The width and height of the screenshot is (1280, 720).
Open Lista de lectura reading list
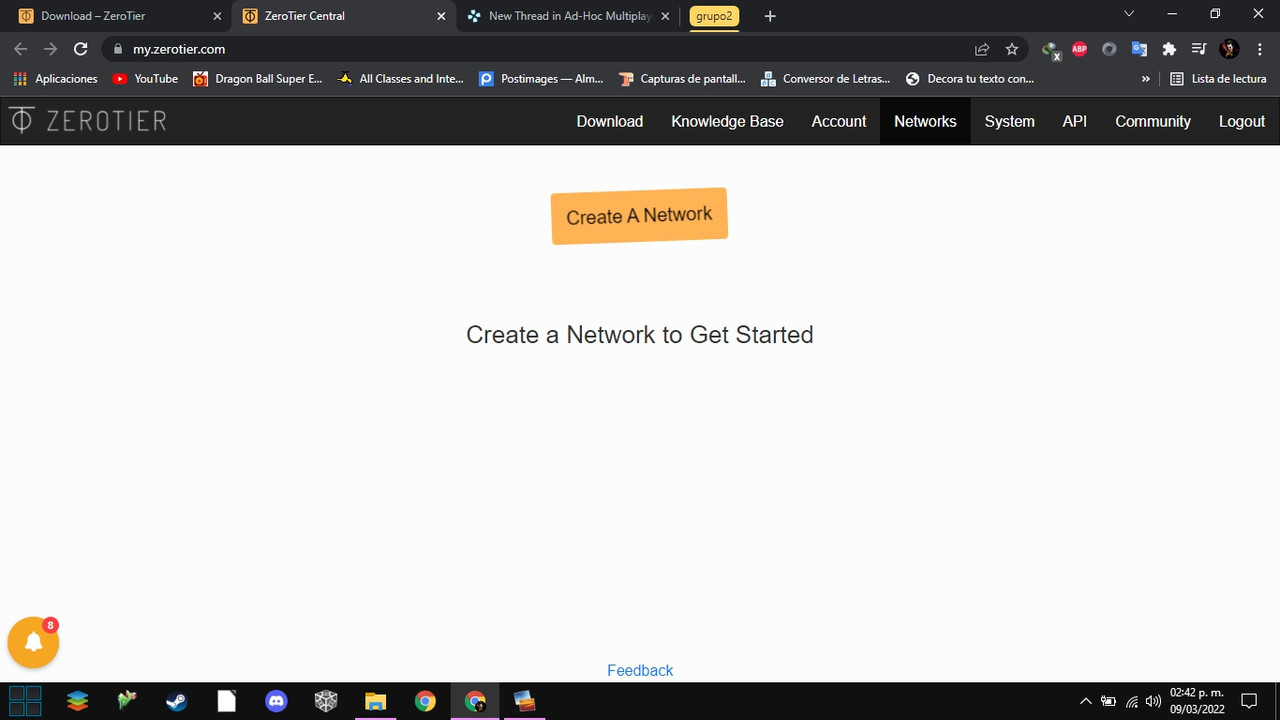(x=1218, y=78)
